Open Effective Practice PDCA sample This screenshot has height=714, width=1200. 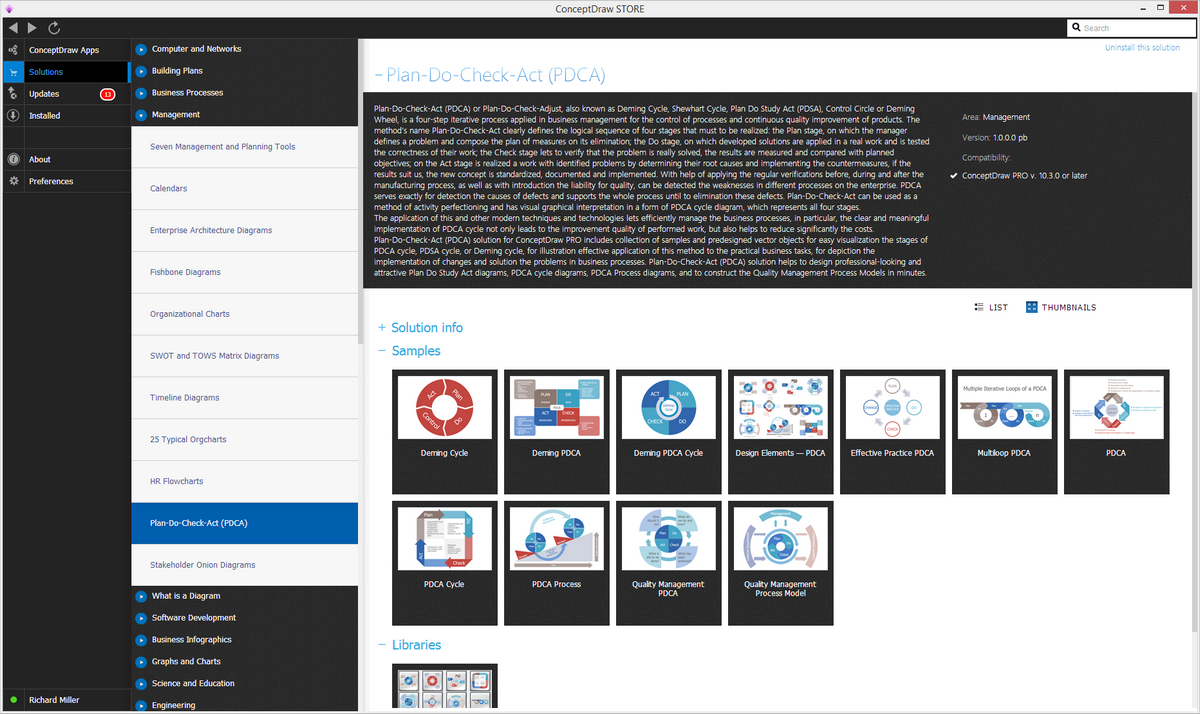(892, 431)
